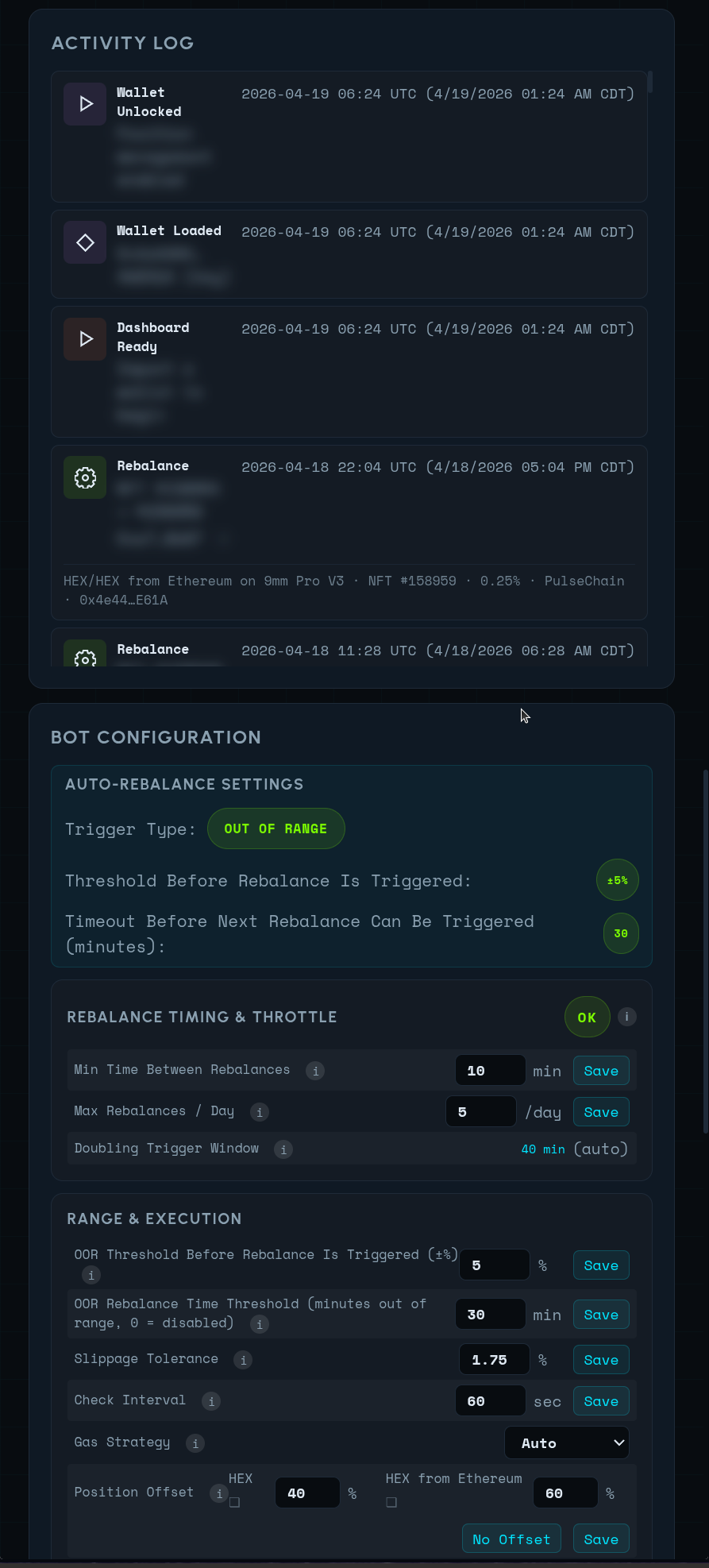This screenshot has height=1568, width=709.
Task: Show info for Max Rebalances / Day
Action: coord(260,1112)
